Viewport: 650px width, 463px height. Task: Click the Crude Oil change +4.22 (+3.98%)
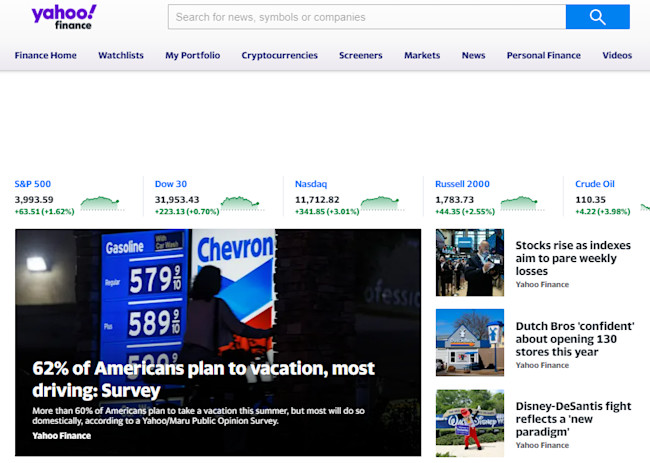[x=603, y=211]
